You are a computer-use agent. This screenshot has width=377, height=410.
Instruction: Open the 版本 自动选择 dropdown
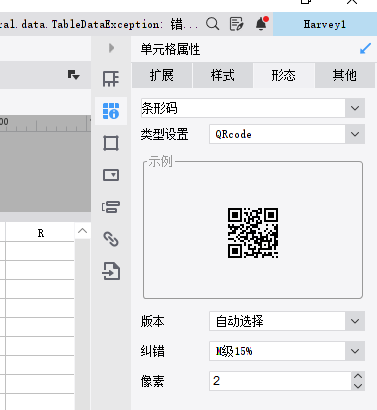point(287,321)
